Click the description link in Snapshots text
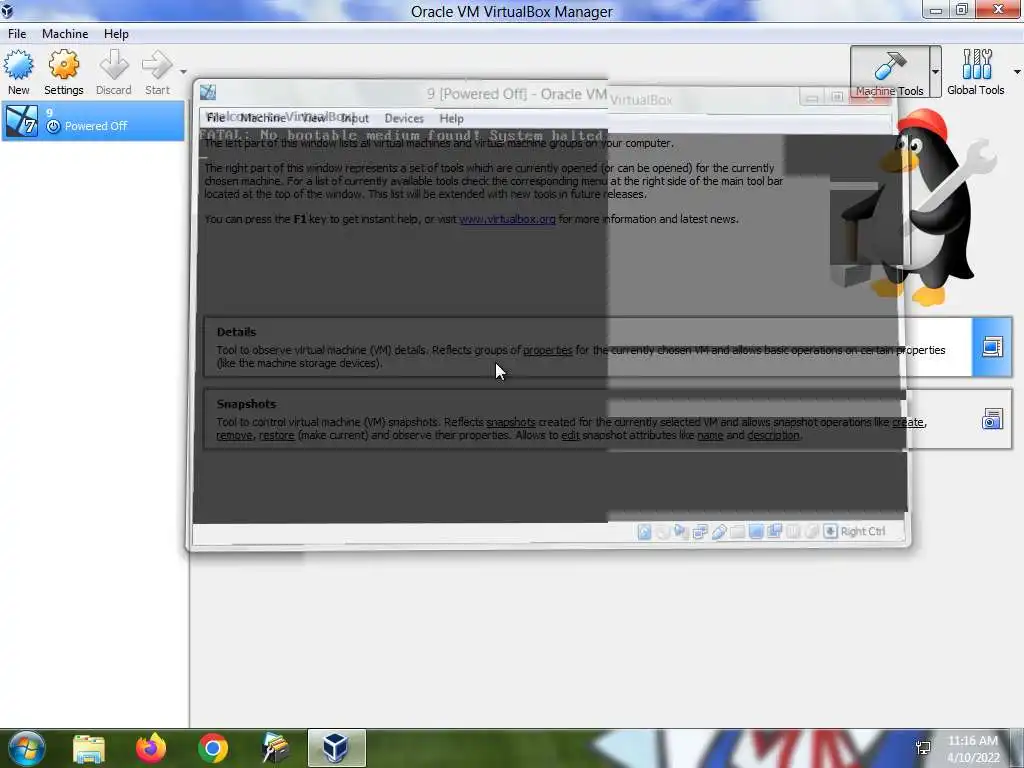 (x=773, y=435)
